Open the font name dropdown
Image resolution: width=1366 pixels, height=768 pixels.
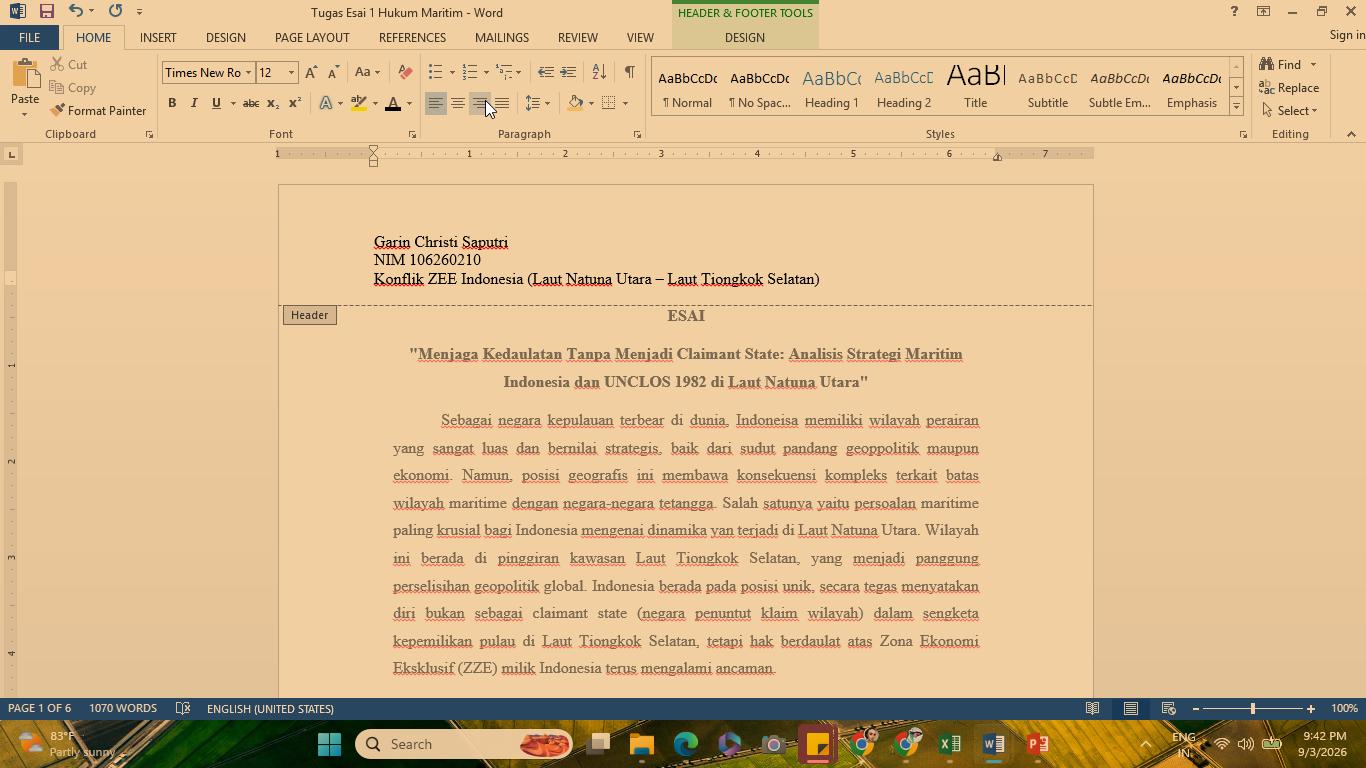tap(249, 72)
